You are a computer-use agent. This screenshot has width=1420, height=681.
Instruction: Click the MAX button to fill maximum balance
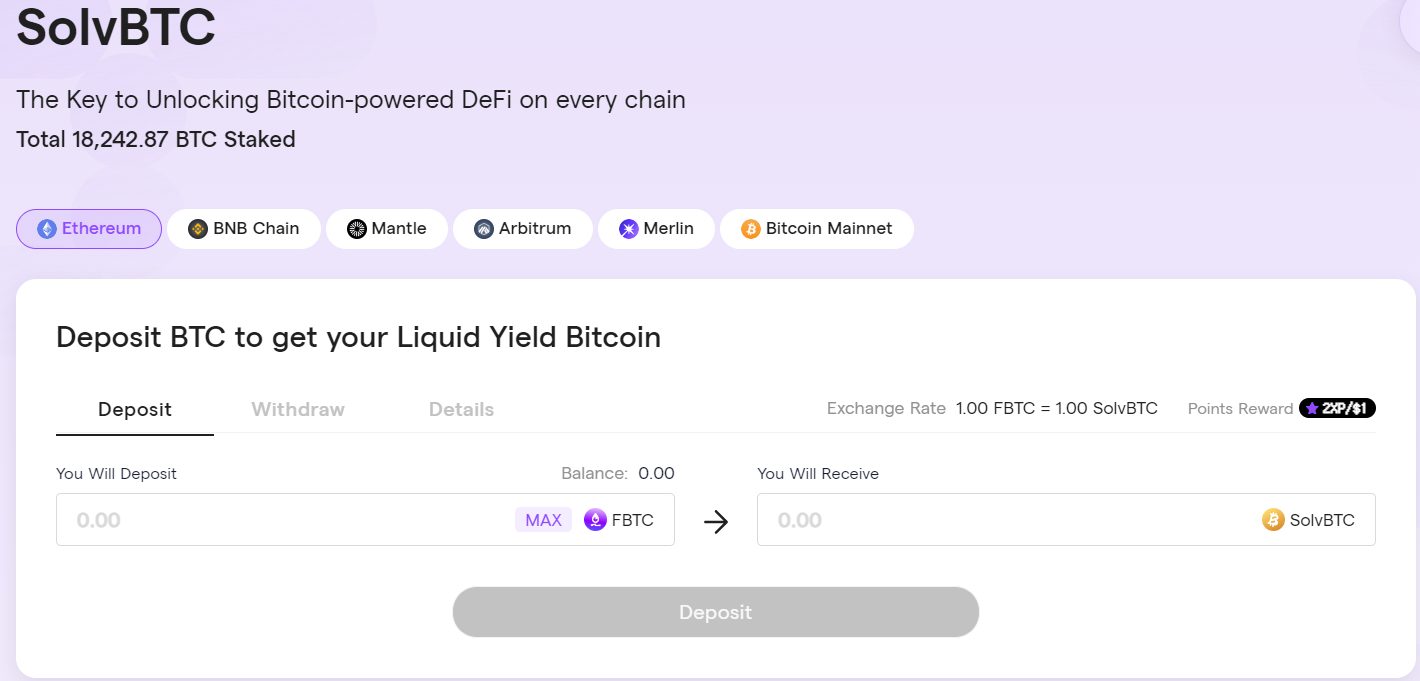[x=543, y=520]
